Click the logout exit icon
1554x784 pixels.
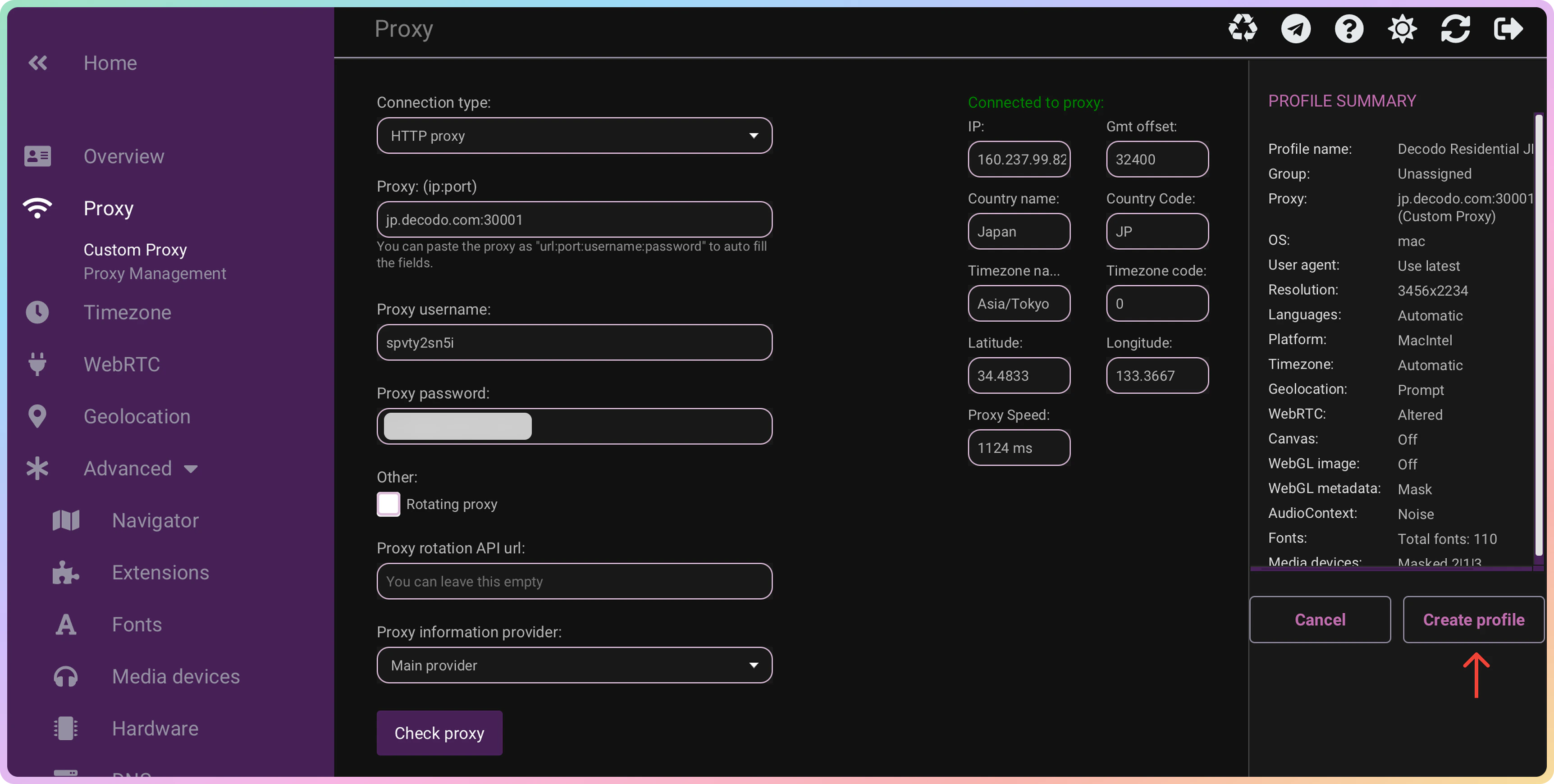(1508, 28)
